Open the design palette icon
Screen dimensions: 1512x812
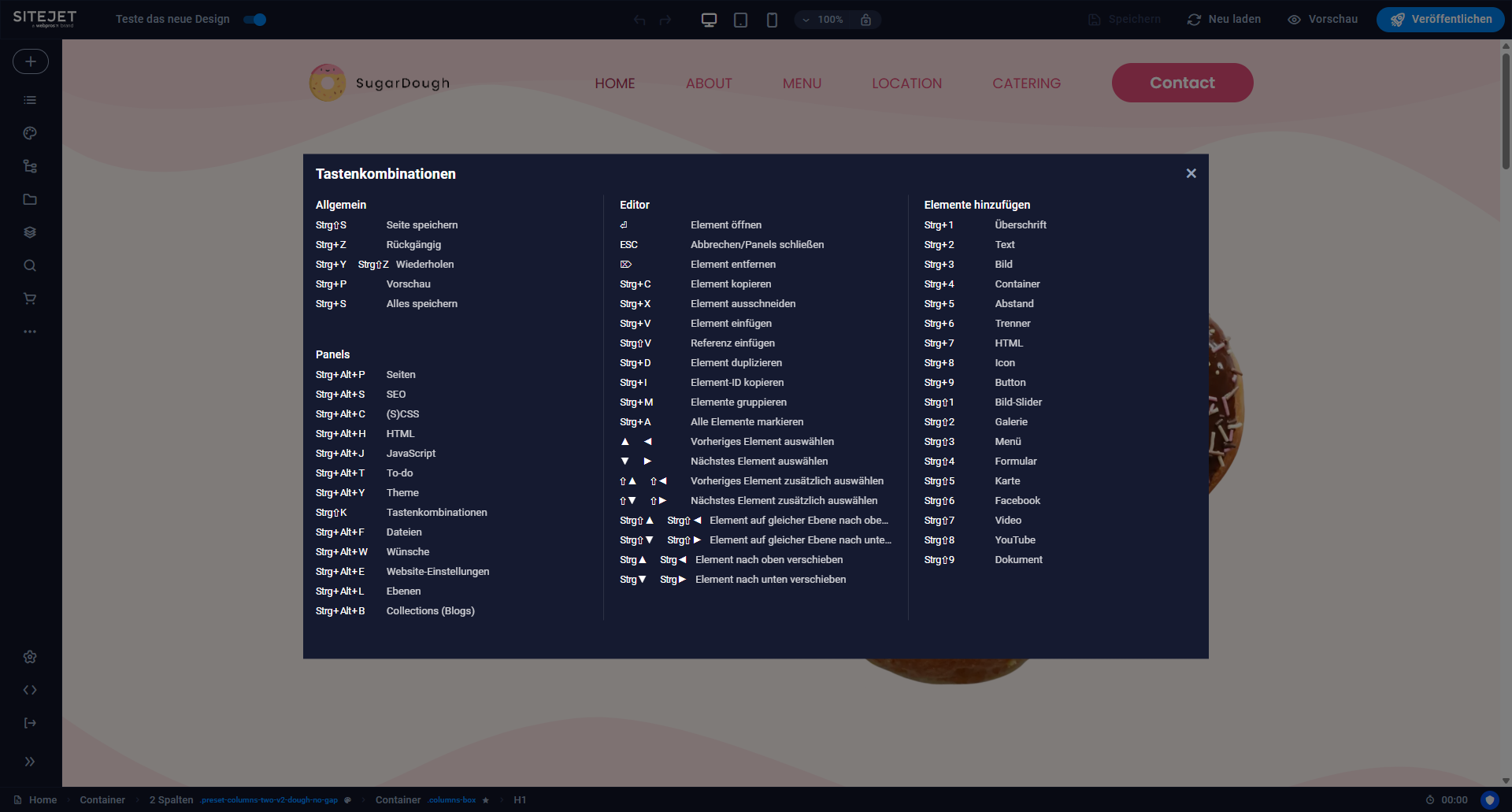(x=30, y=133)
